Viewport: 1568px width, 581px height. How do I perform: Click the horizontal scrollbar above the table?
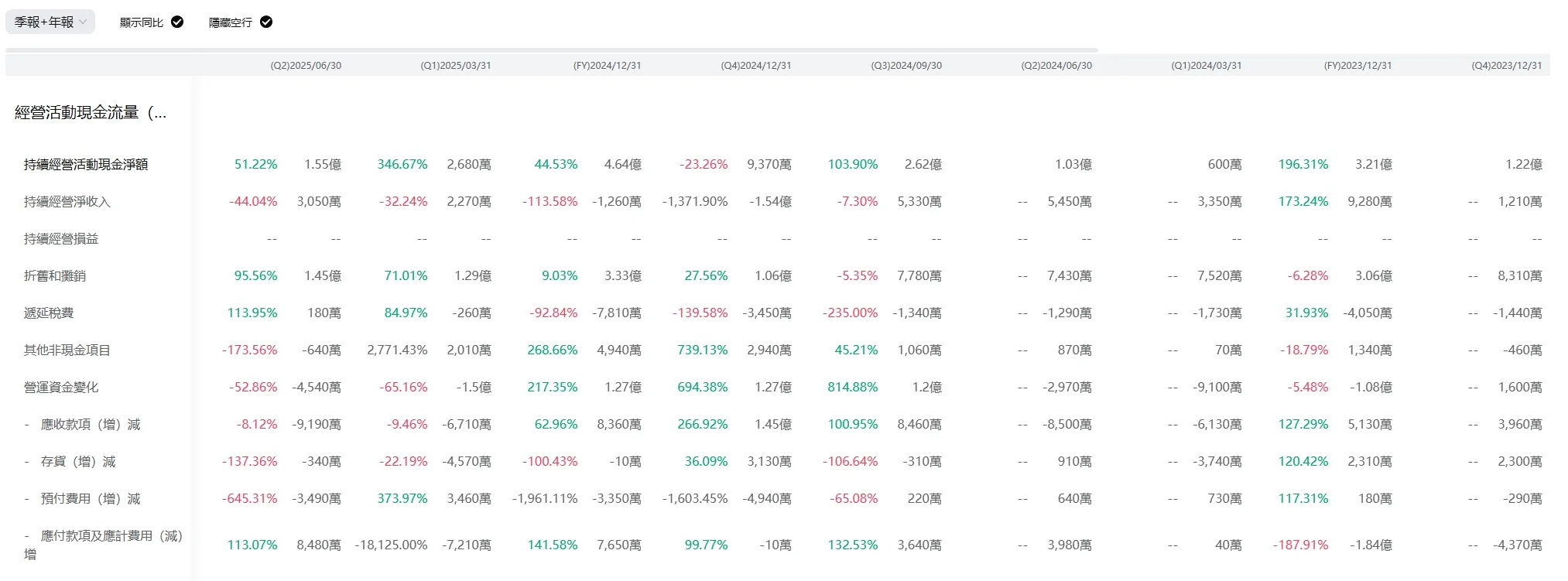(x=551, y=50)
